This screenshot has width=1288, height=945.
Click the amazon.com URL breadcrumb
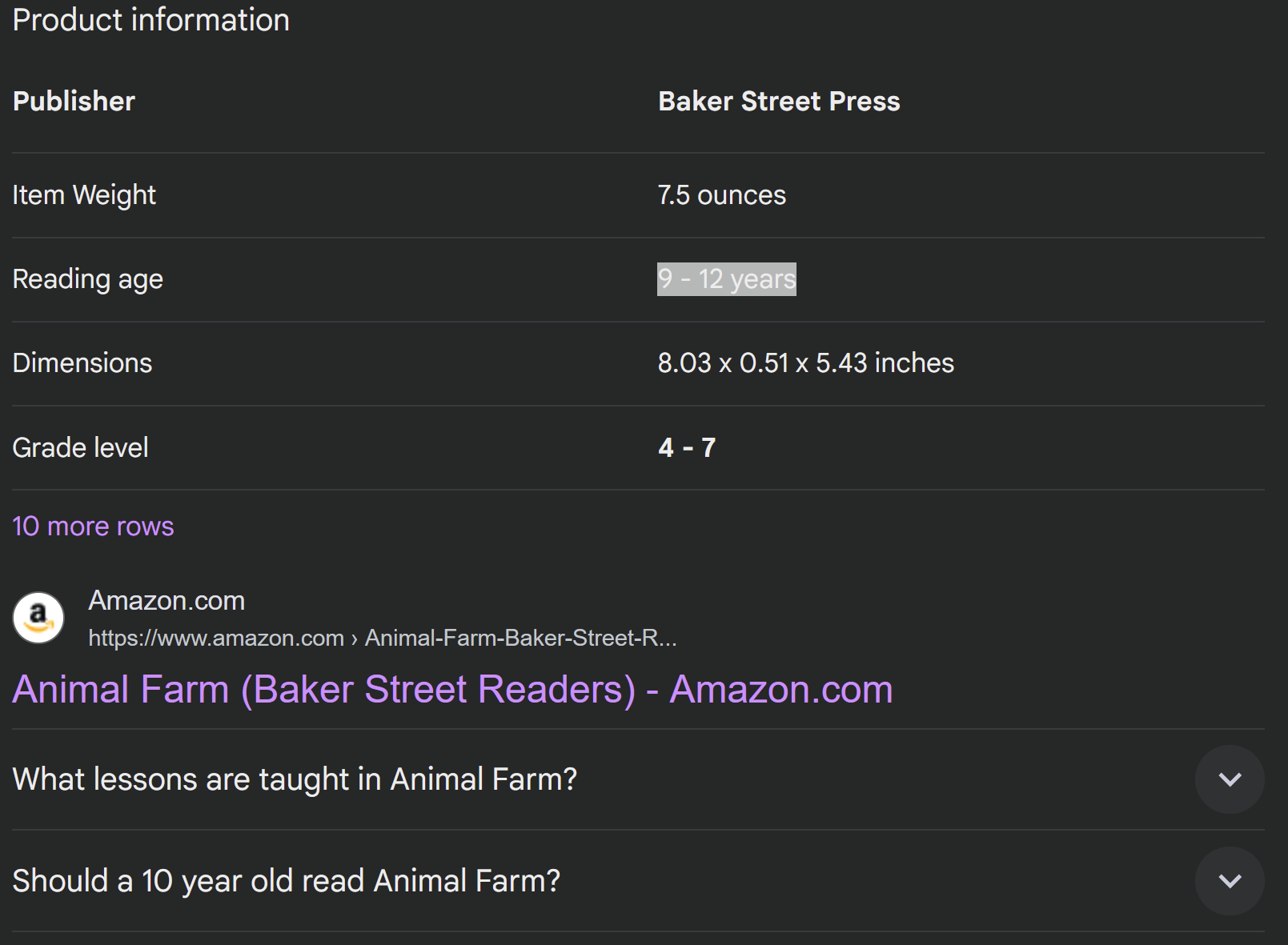click(x=383, y=638)
